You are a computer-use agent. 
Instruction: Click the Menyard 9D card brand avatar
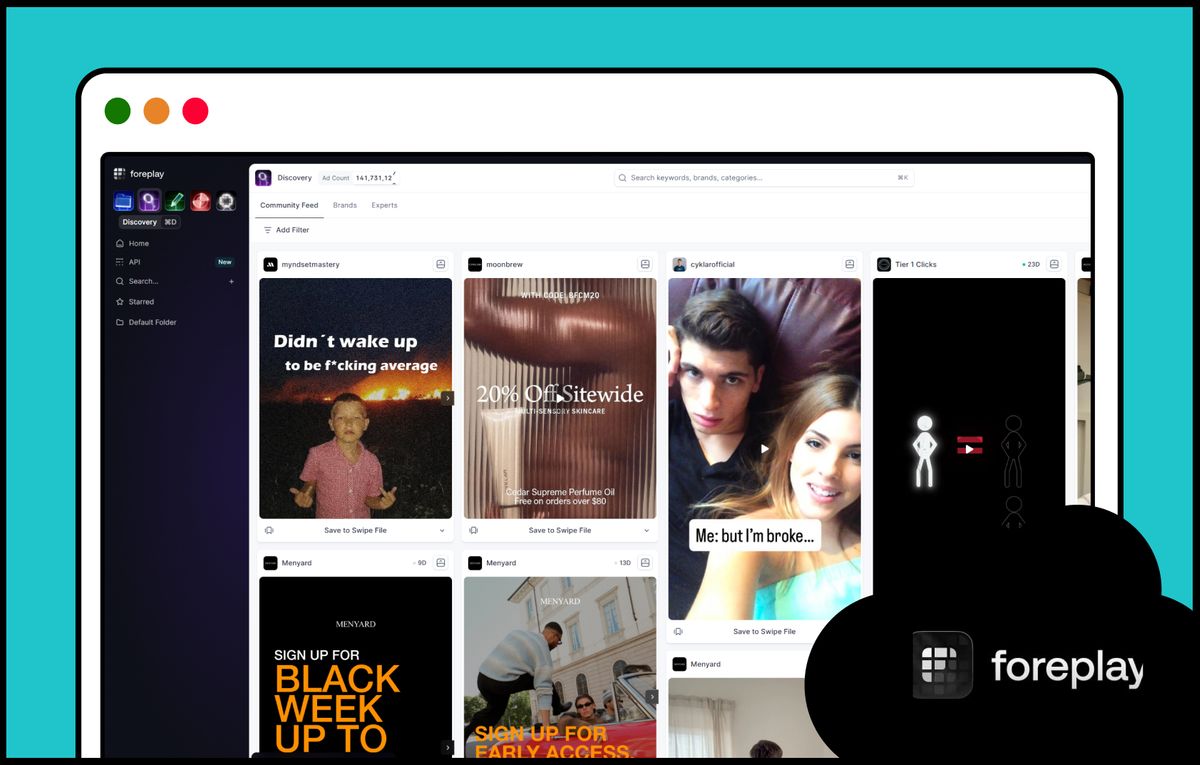coord(270,563)
